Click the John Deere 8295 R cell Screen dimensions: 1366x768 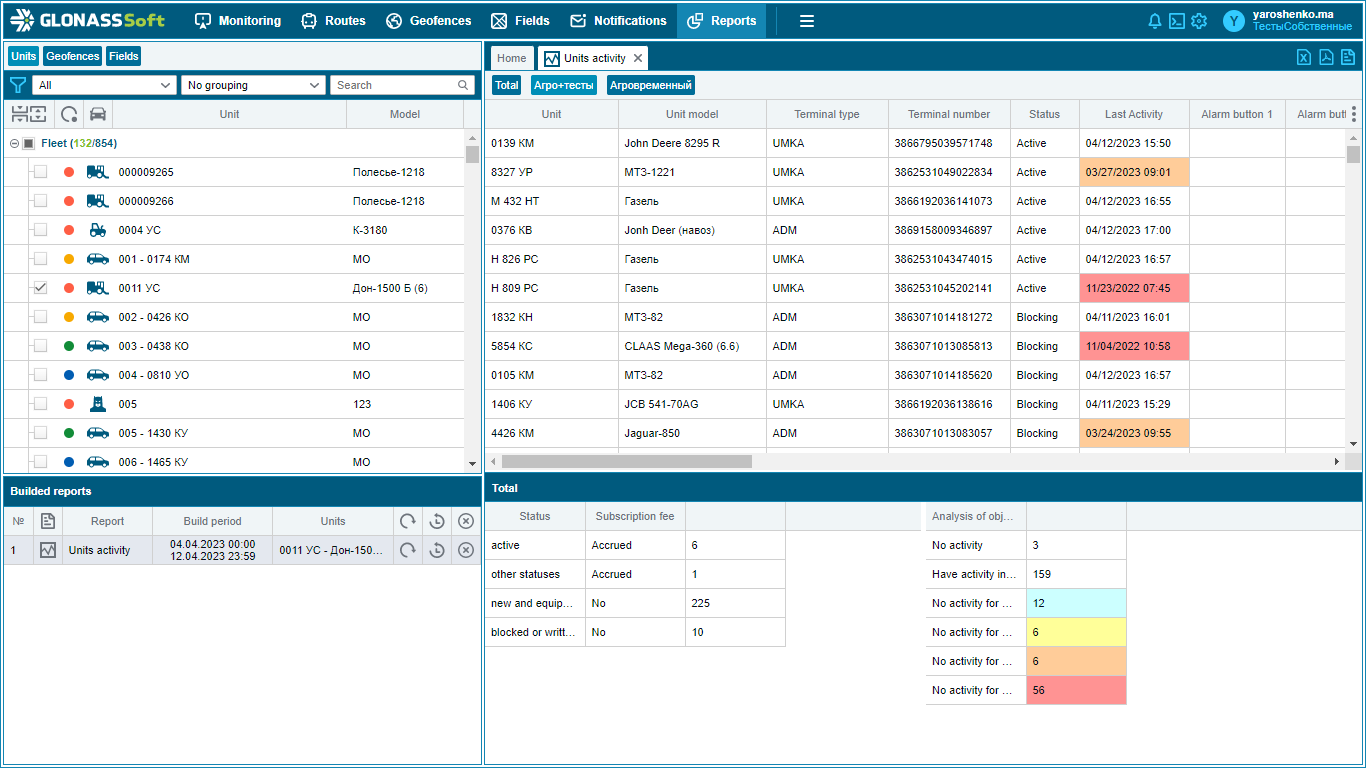click(x=692, y=143)
